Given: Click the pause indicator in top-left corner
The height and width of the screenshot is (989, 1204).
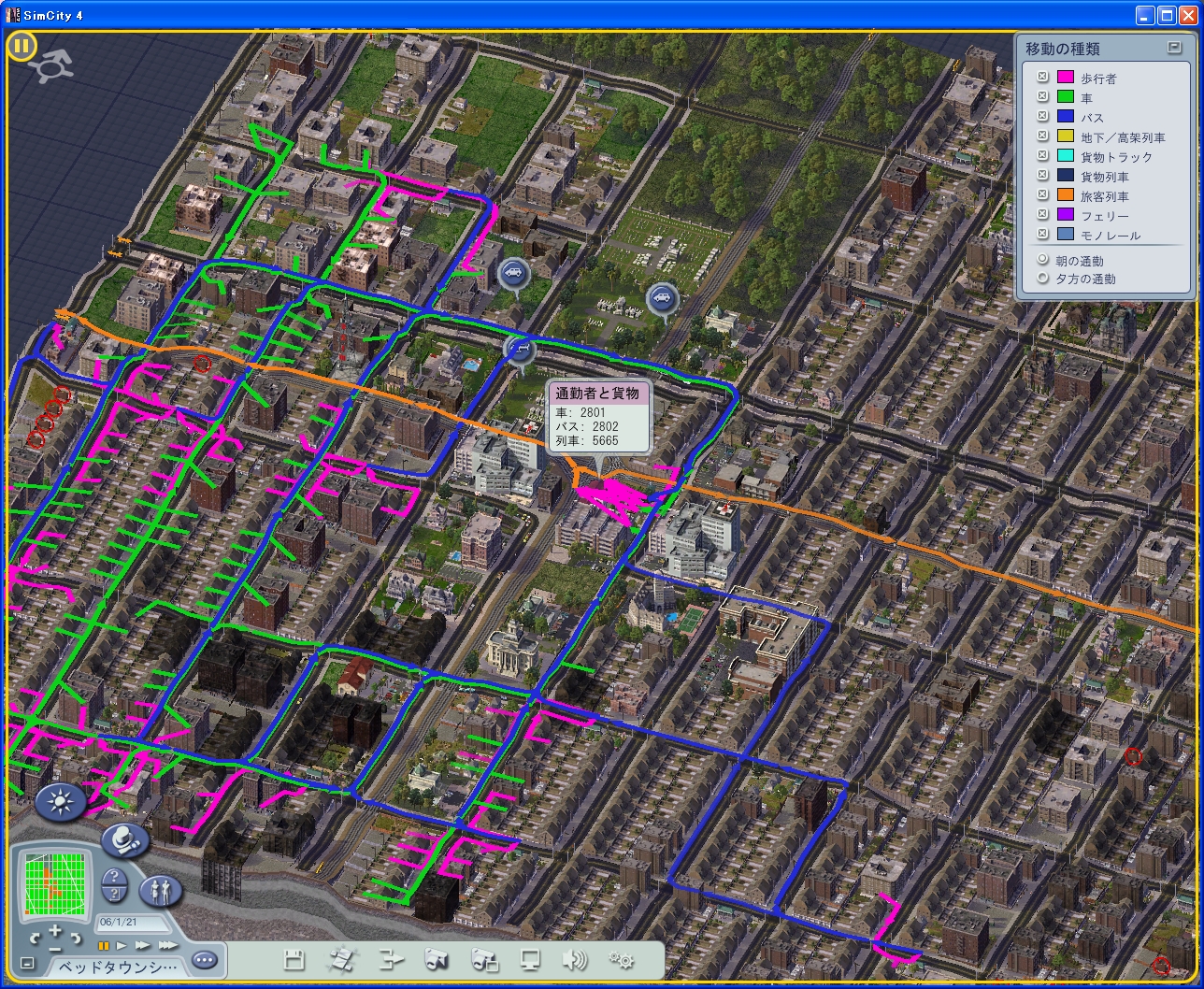Looking at the screenshot, I should click(x=22, y=47).
